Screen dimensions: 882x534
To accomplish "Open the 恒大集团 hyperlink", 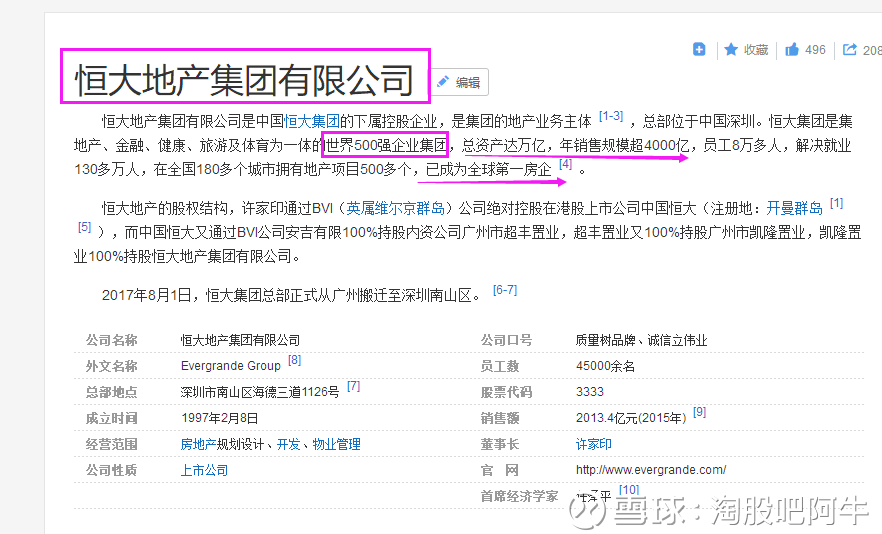I will pyautogui.click(x=312, y=121).
